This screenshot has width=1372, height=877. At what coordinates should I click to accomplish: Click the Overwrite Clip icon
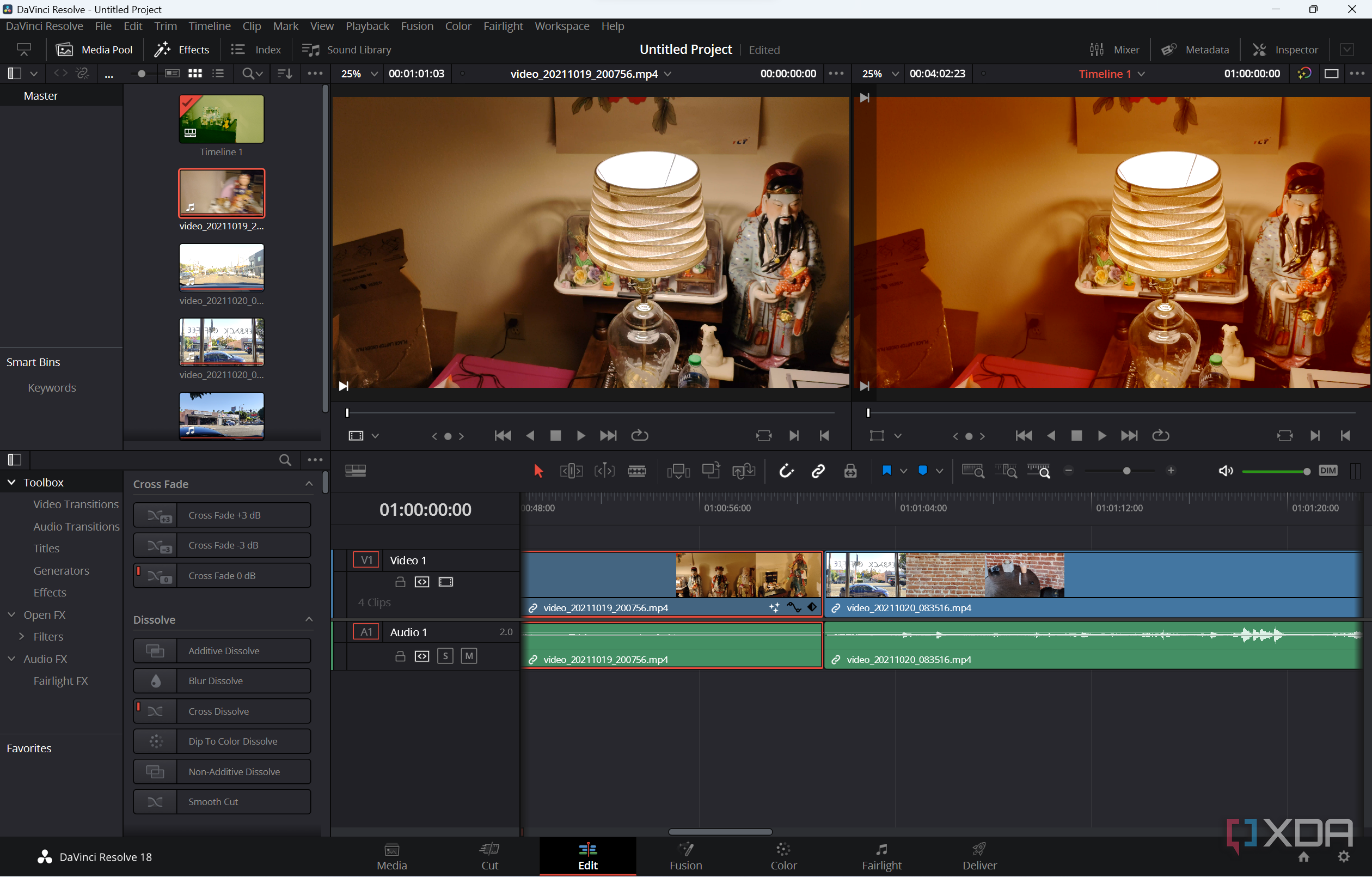(711, 471)
